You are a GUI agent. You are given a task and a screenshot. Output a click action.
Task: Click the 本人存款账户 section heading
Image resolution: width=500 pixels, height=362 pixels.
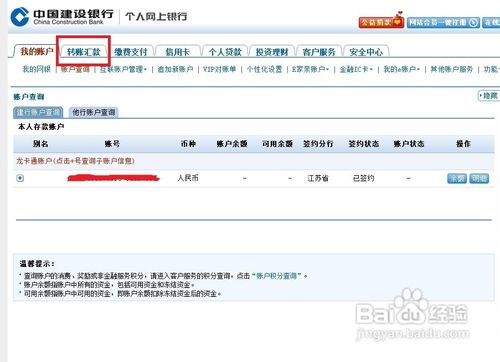[41, 127]
